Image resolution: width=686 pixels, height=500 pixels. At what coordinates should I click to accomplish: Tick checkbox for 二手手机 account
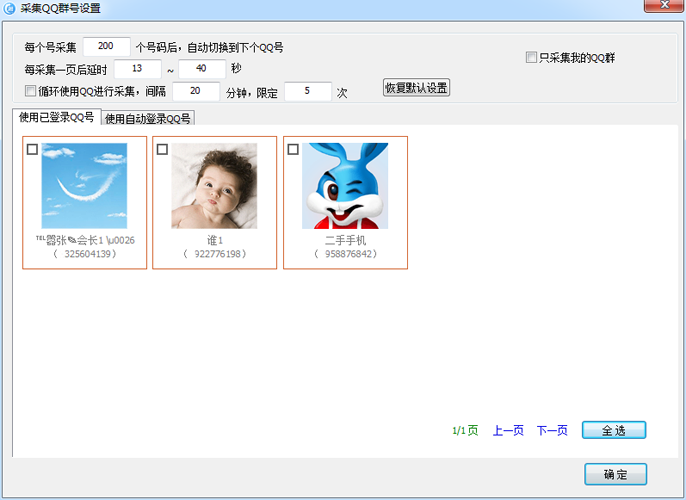[x=293, y=150]
